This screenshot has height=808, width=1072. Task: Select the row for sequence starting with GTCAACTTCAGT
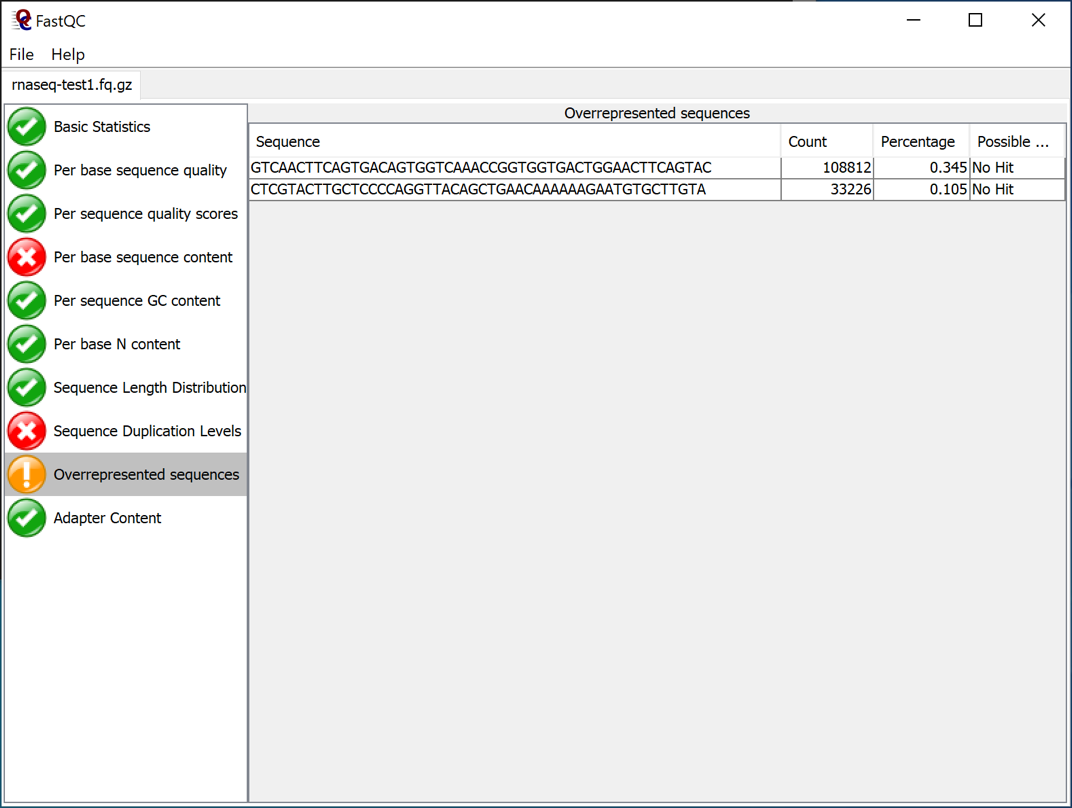point(481,168)
